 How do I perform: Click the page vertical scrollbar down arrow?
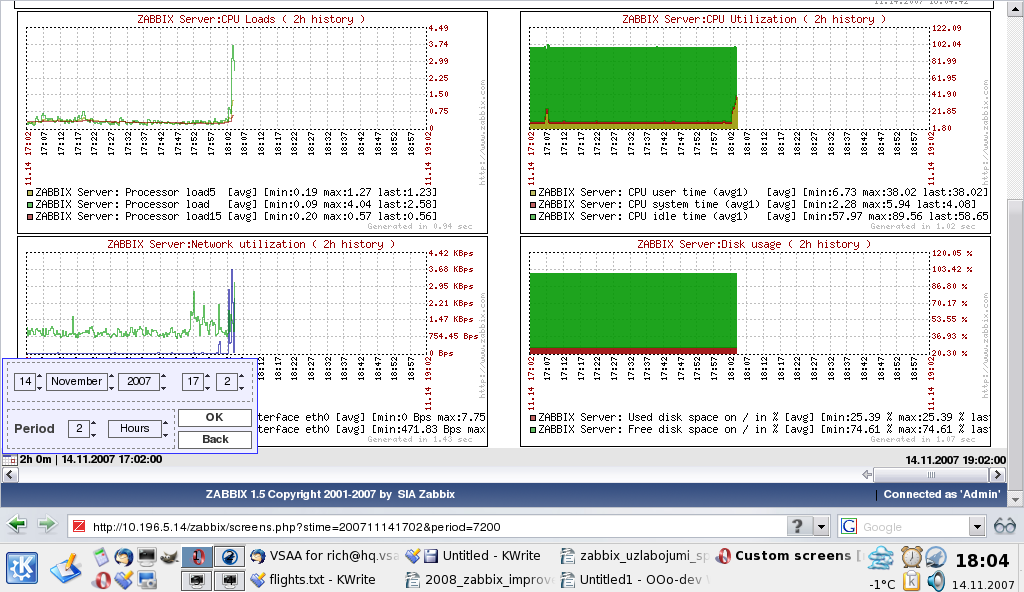1015,500
